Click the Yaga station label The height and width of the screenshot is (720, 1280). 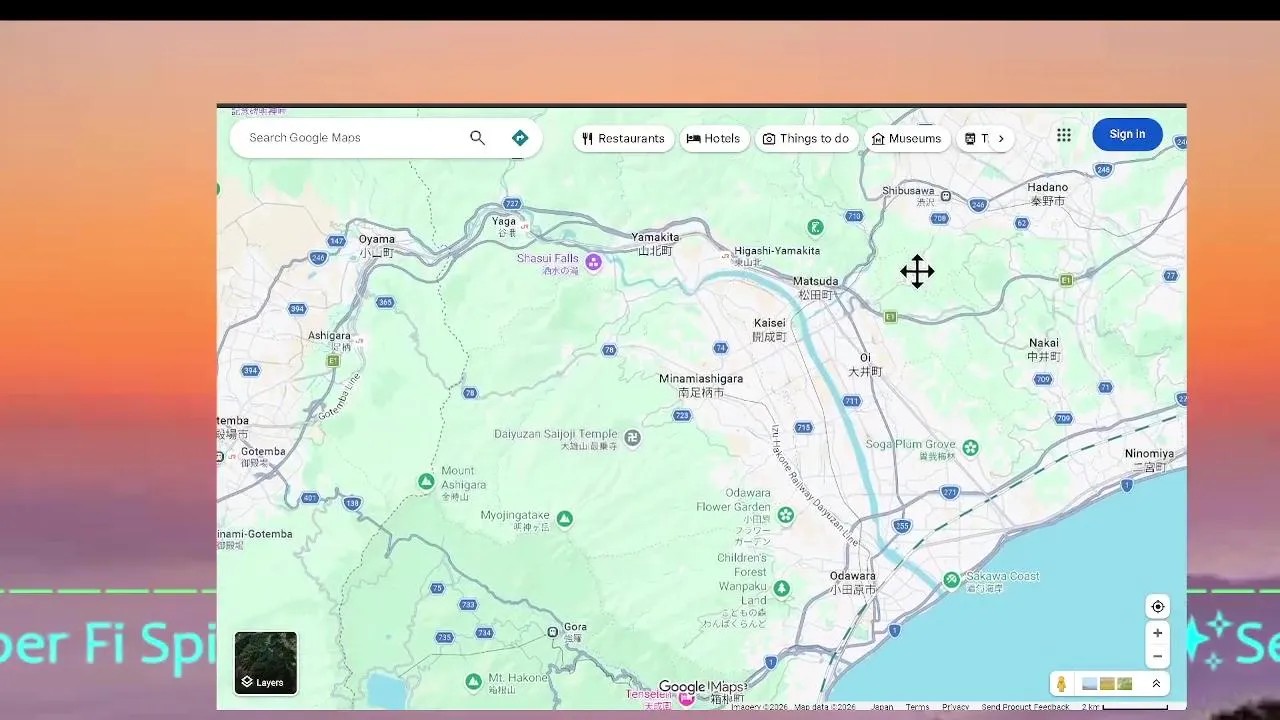[x=504, y=226]
